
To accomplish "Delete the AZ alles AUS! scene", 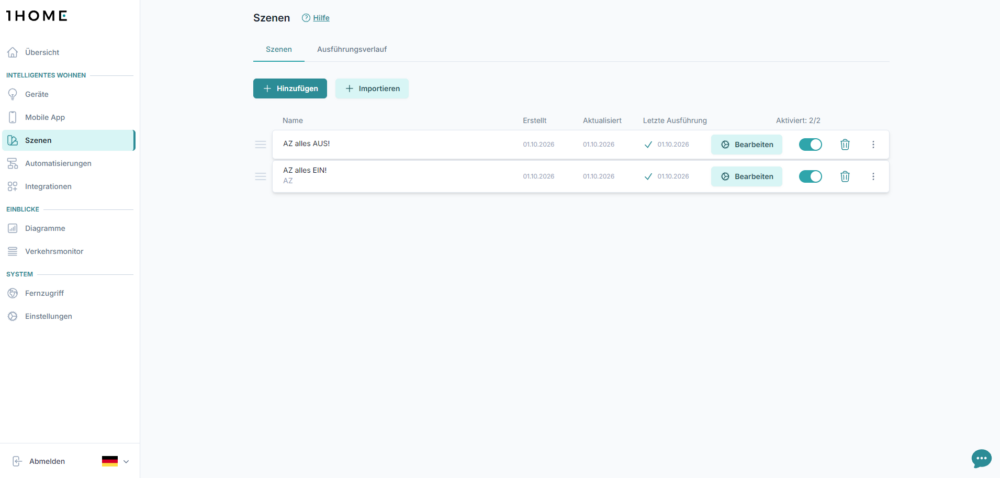I will (x=844, y=145).
